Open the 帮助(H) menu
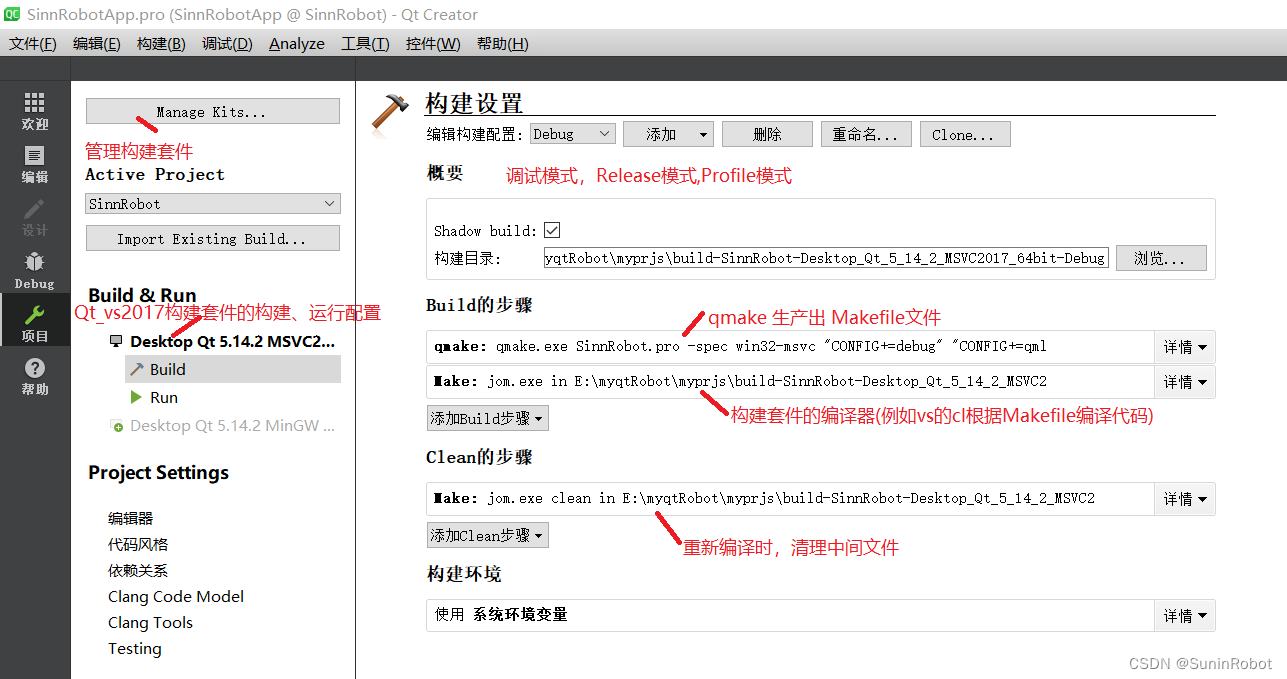Viewport: 1287px width, 679px height. (x=502, y=43)
